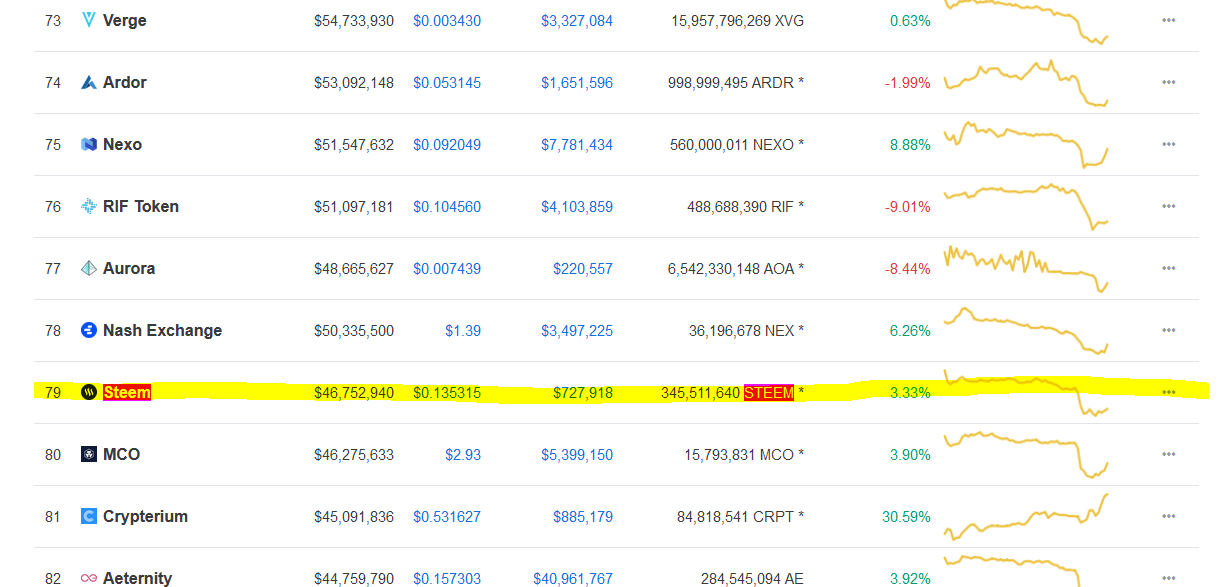Click the Nexo coin logo icon

tap(89, 144)
